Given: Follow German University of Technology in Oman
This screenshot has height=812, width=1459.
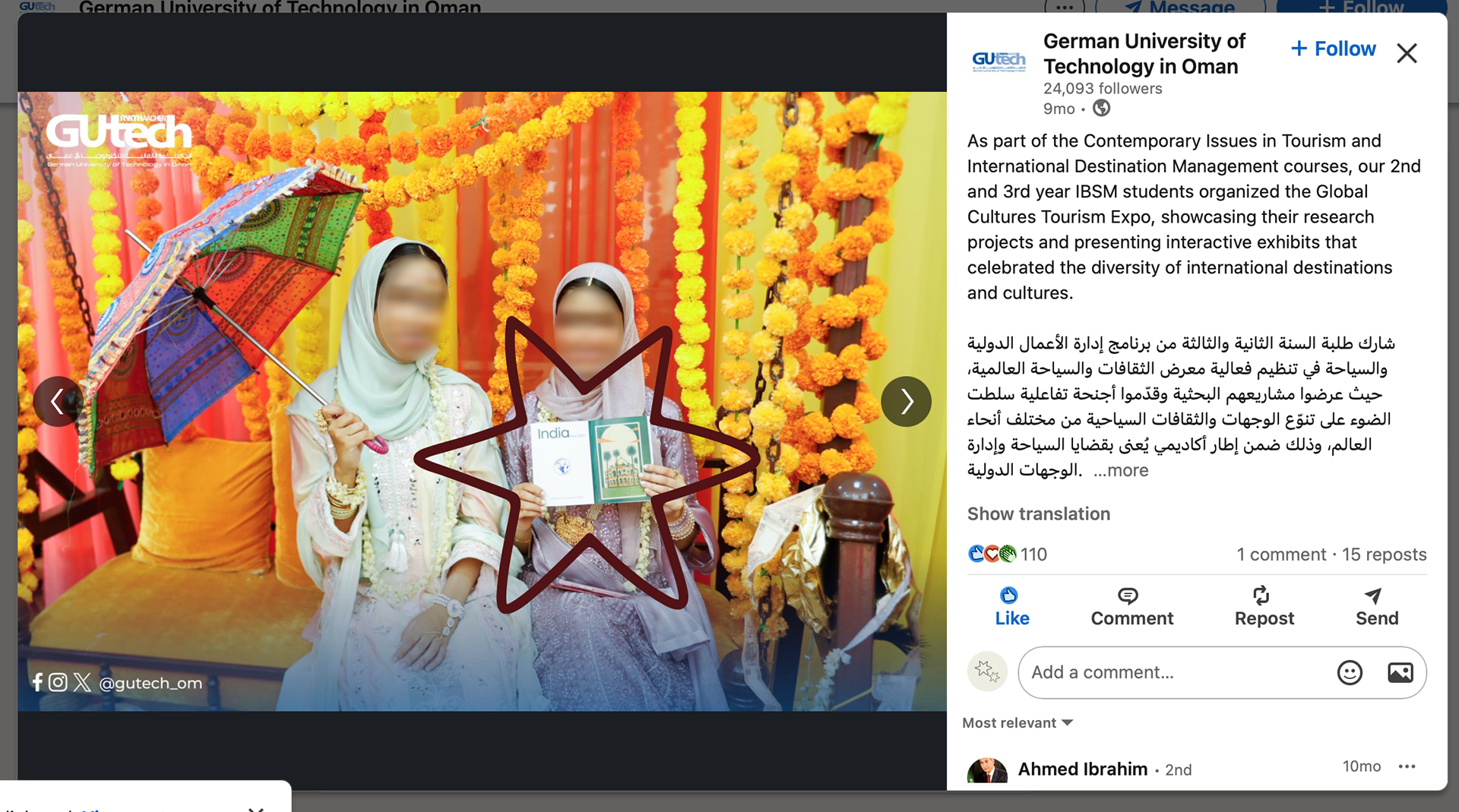Looking at the screenshot, I should click(x=1334, y=49).
